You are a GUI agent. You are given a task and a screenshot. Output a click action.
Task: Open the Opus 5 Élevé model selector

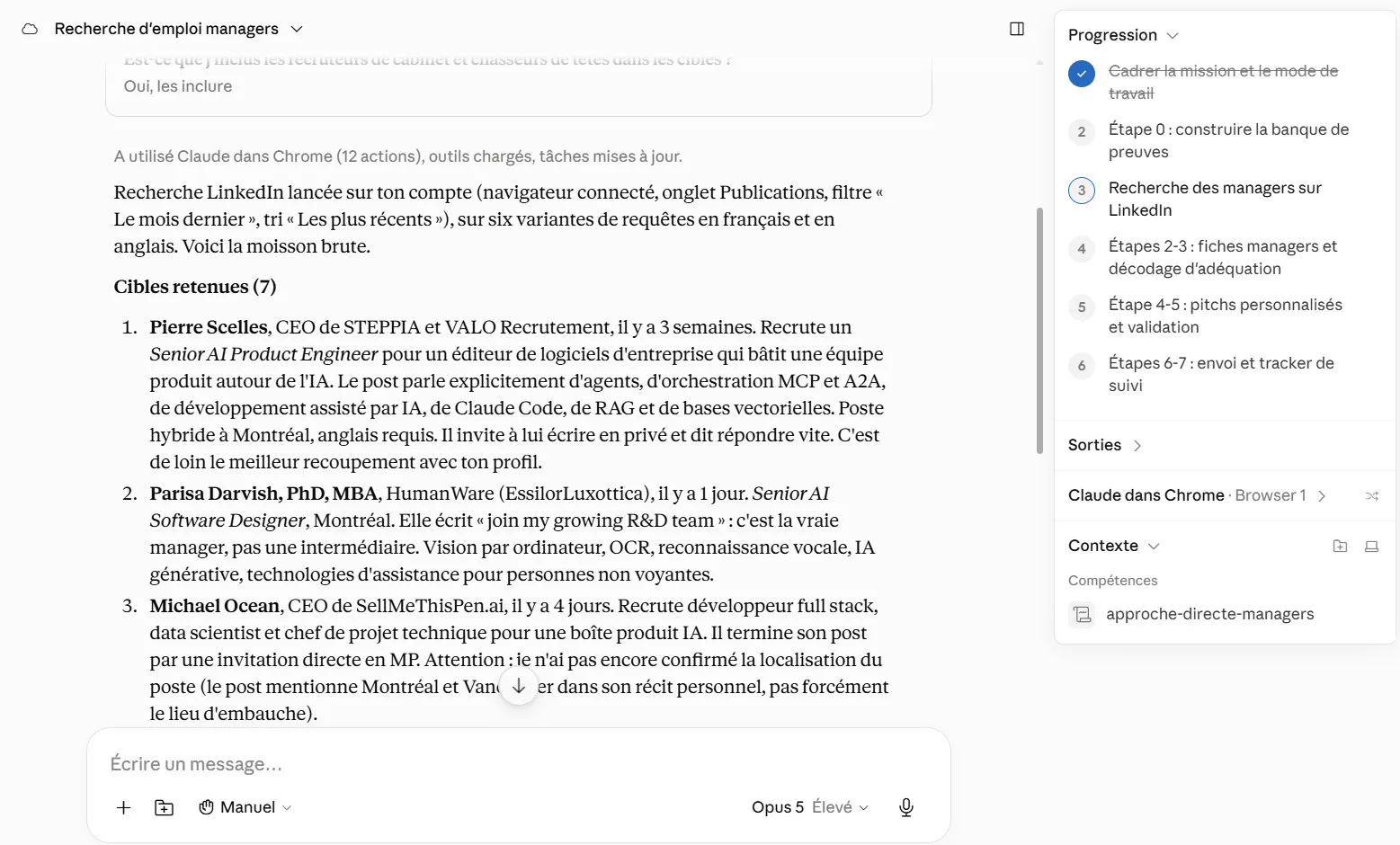(810, 807)
